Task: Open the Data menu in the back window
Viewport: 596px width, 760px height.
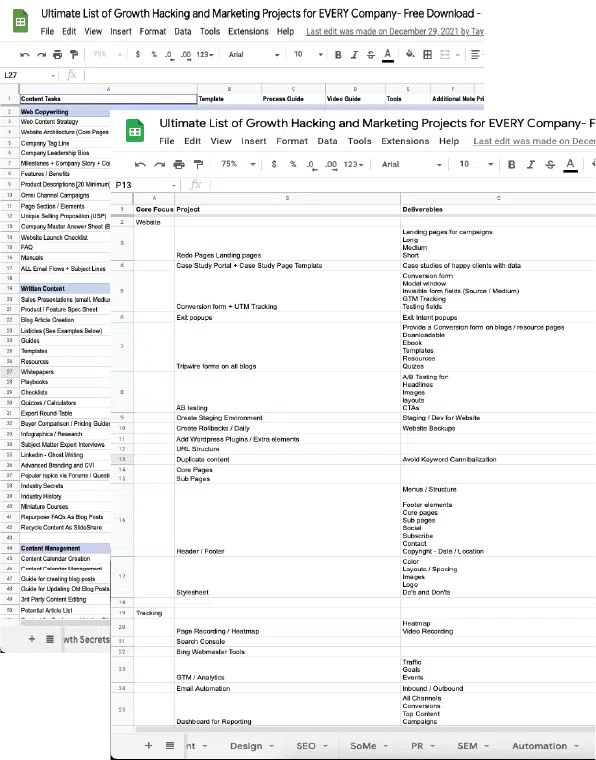Action: point(183,32)
